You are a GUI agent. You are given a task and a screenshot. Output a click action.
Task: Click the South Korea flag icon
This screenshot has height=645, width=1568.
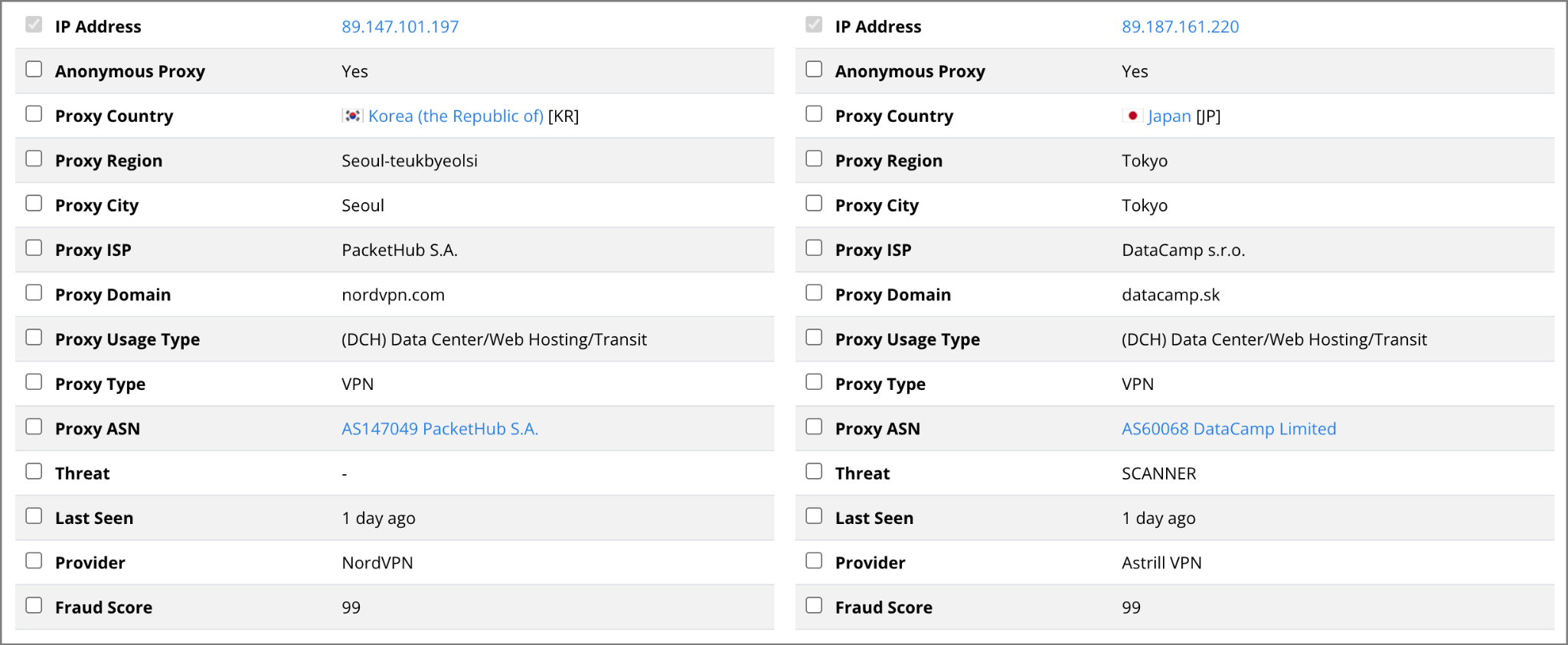[352, 116]
